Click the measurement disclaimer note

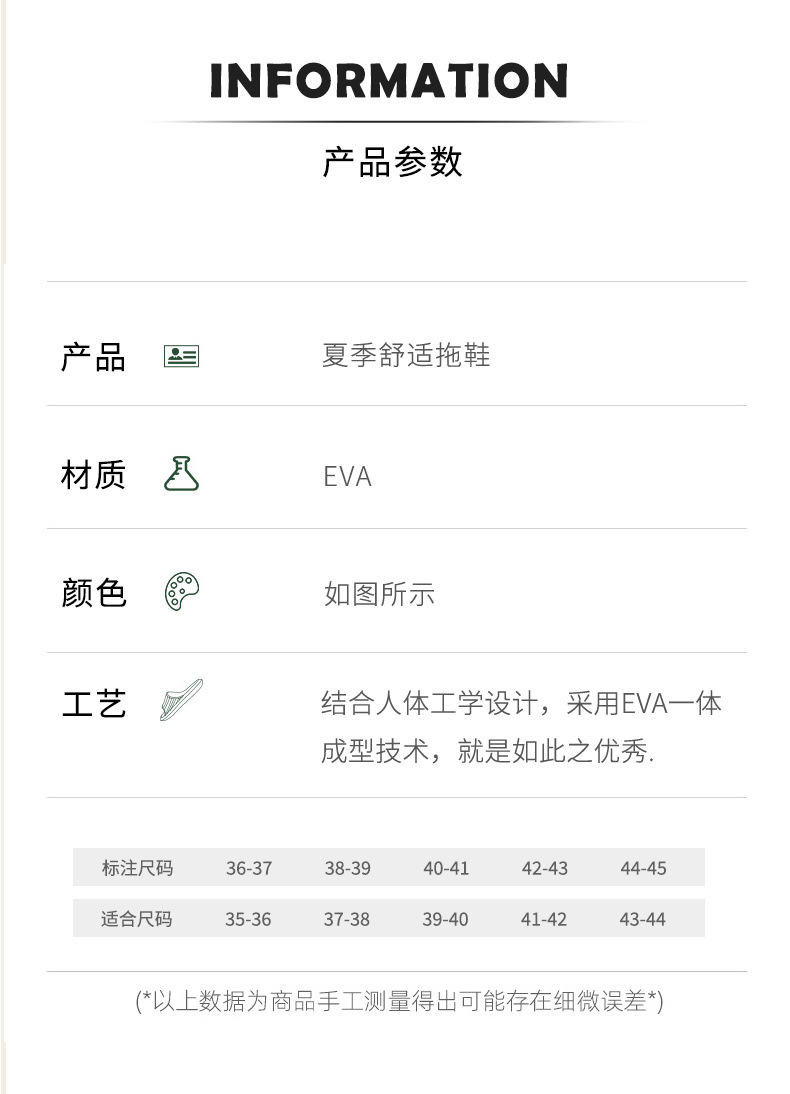pos(399,1001)
